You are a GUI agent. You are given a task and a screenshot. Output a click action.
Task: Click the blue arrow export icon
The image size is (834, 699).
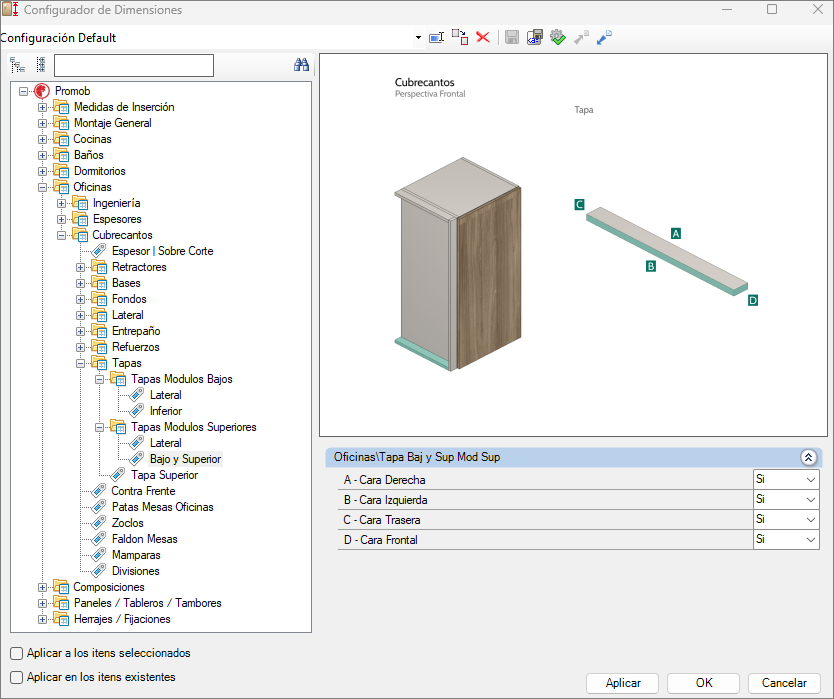pos(604,37)
